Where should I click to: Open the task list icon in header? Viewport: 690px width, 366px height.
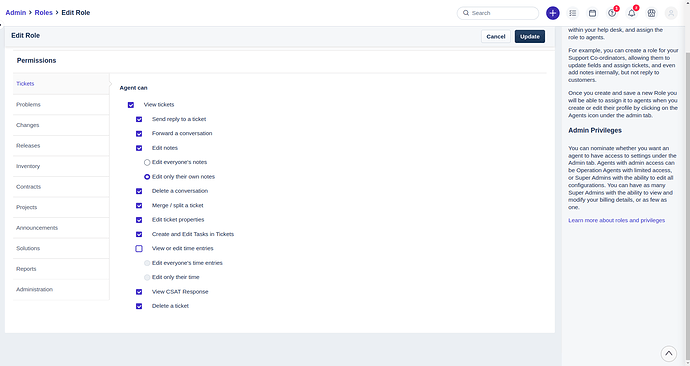pos(573,13)
